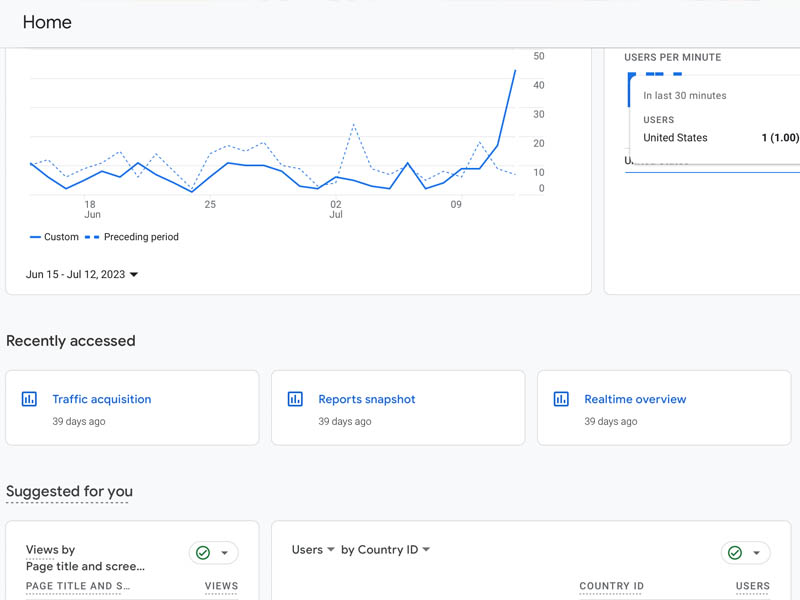
Task: Click the USERS PER MINUTE label
Action: (672, 57)
